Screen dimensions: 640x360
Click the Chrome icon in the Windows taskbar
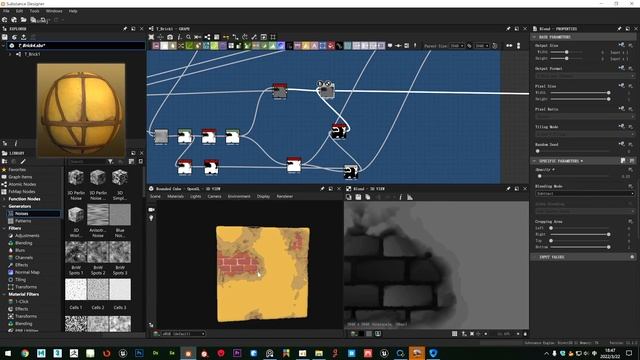25,353
